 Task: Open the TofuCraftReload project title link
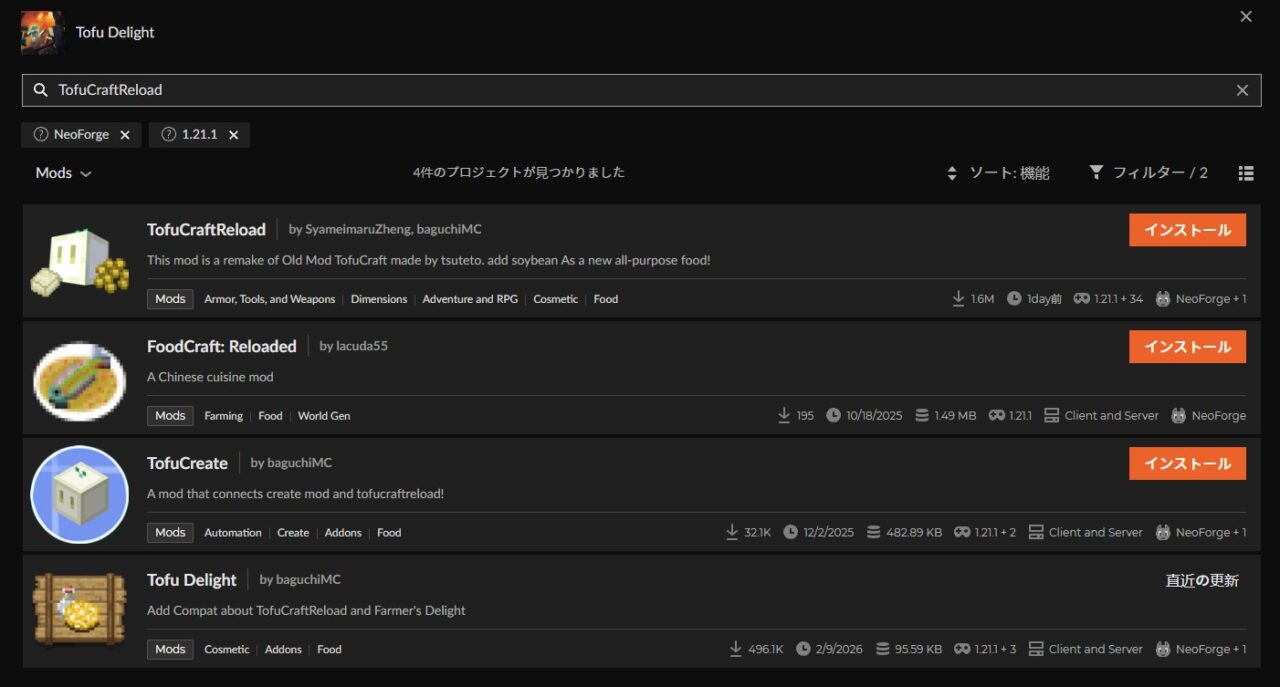click(x=206, y=230)
